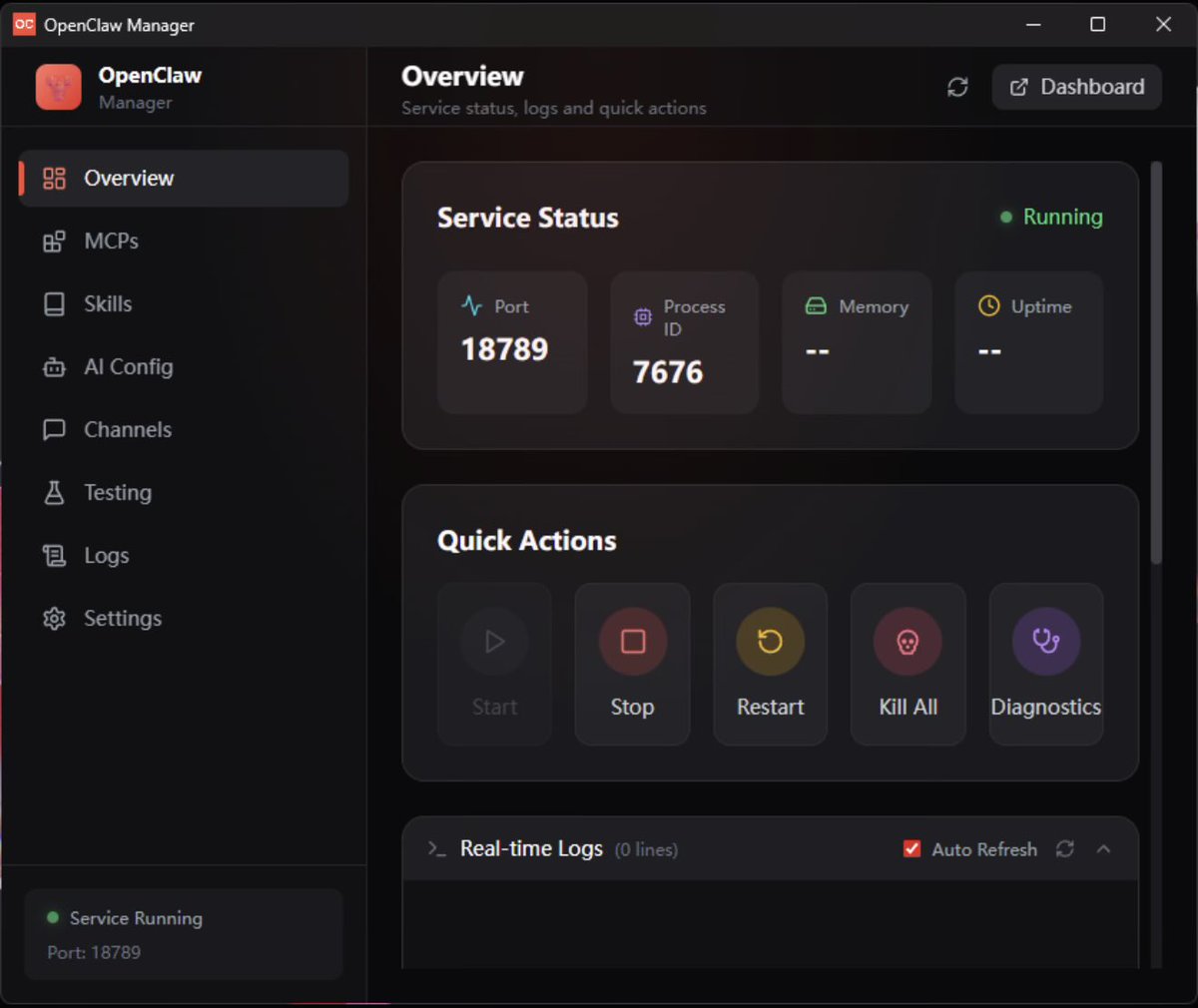
Task: Click the green Running status indicator
Action: (x=1052, y=217)
